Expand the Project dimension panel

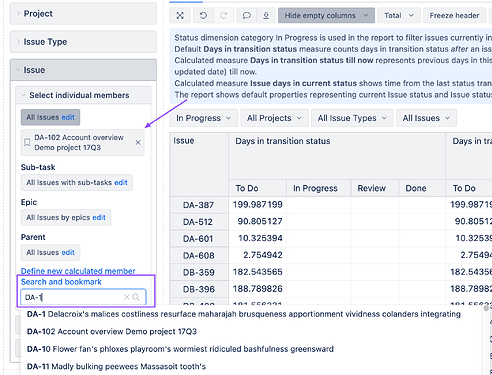click(x=83, y=14)
